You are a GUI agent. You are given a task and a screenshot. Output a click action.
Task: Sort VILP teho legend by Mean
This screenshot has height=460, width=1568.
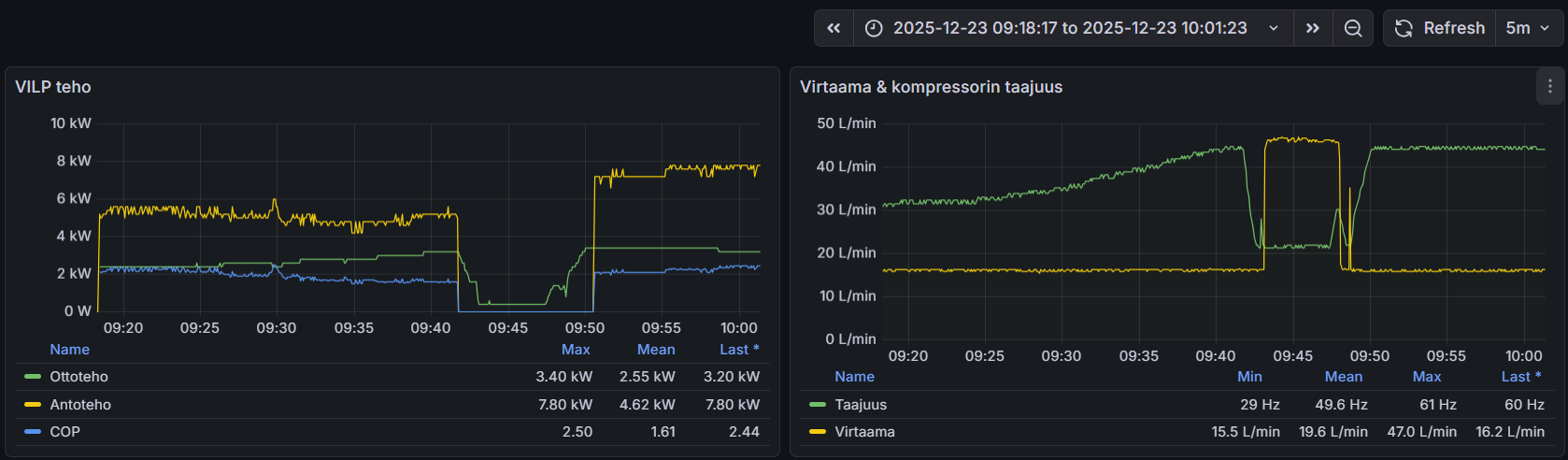pos(656,350)
